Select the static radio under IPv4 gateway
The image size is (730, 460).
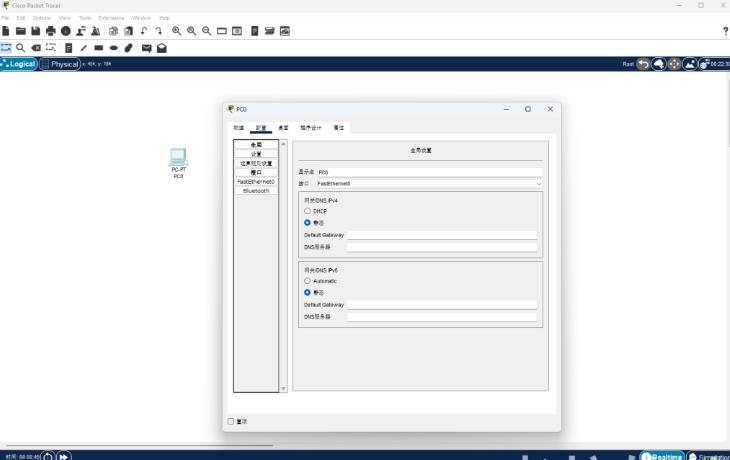click(307, 223)
